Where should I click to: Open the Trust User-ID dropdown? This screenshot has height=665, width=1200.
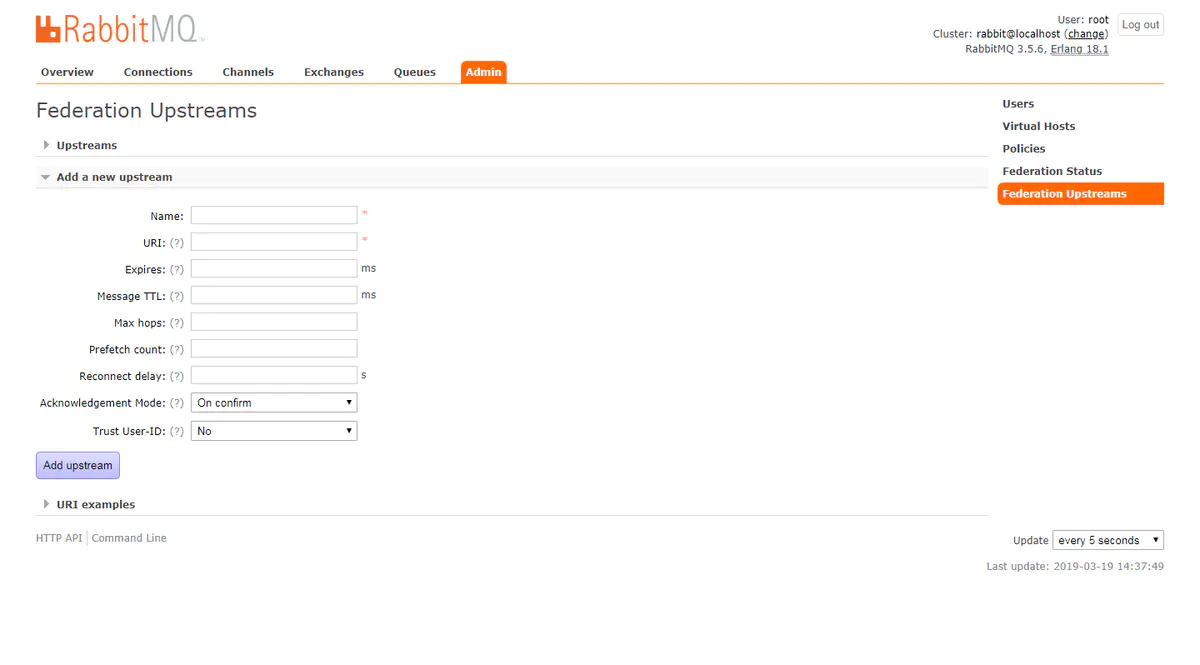coord(274,431)
